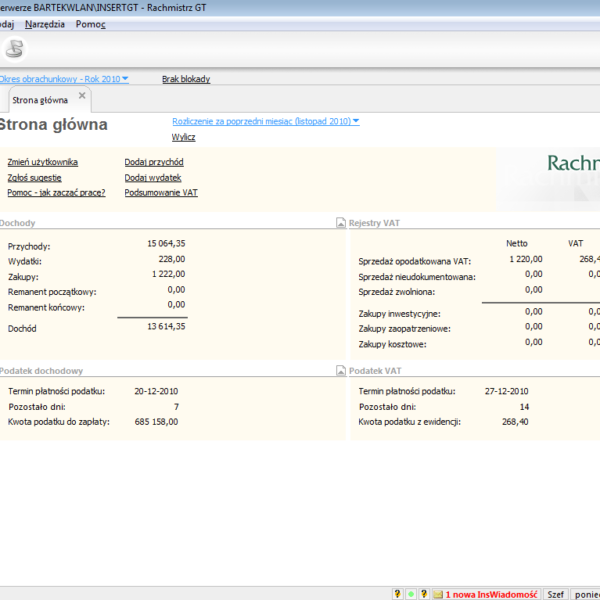
Task: Click the Kwota podatku do zapłaty value 685 158,00
Action: [x=156, y=422]
